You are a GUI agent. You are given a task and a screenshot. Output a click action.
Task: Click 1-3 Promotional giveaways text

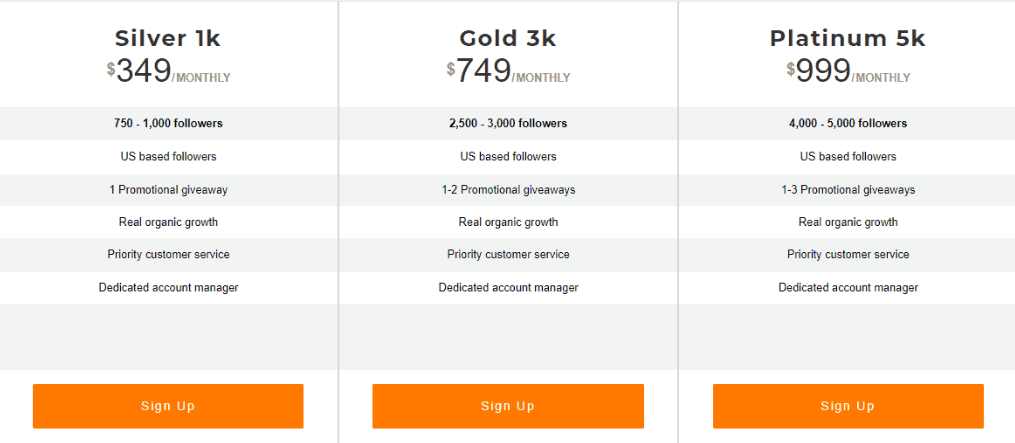click(x=848, y=190)
